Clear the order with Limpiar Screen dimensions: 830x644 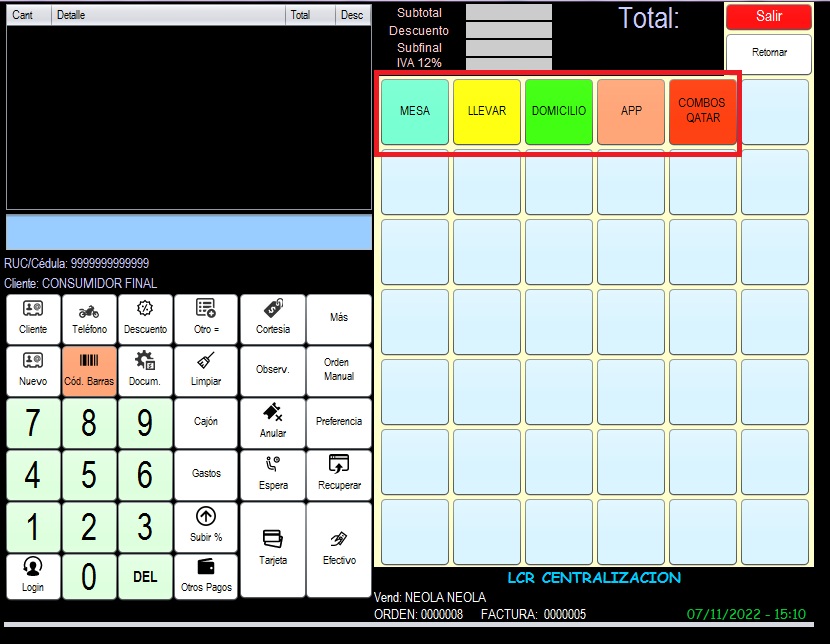(206, 370)
